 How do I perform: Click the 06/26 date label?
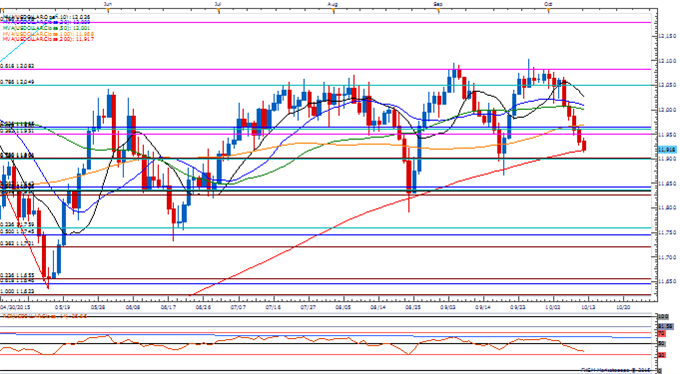pos(203,307)
